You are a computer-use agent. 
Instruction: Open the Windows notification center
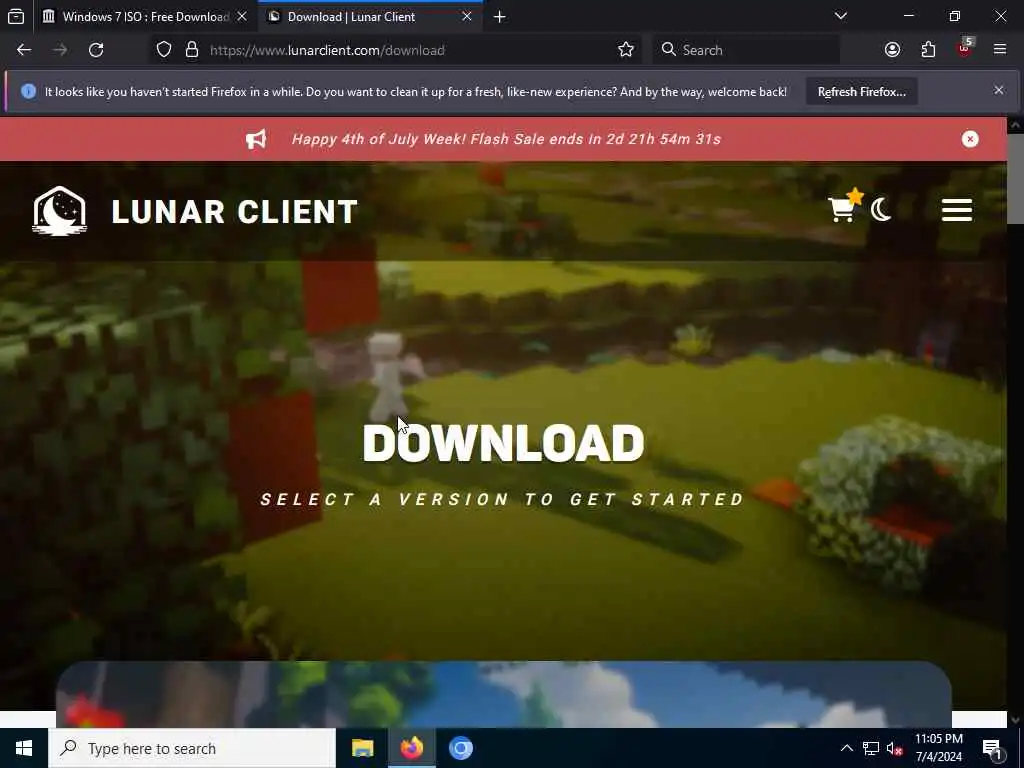(x=992, y=748)
